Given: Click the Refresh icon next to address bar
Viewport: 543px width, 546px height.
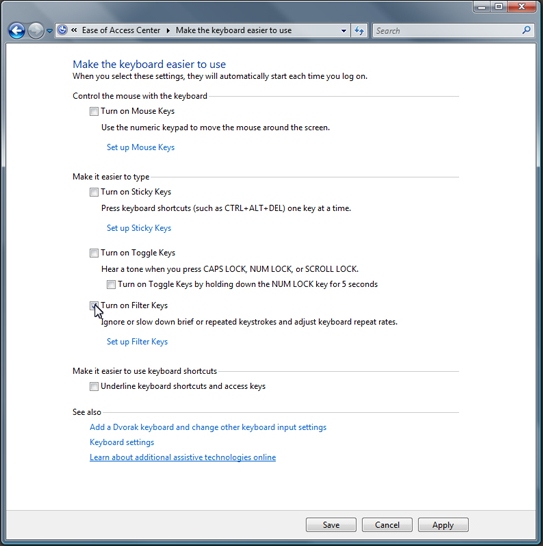Looking at the screenshot, I should pyautogui.click(x=359, y=31).
